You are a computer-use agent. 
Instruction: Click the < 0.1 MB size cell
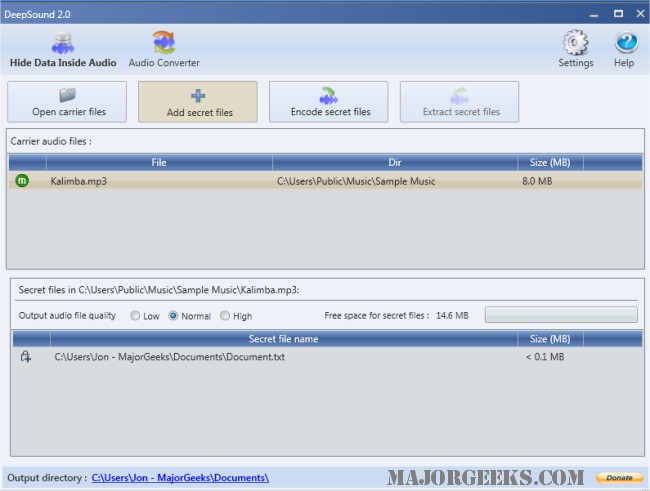(545, 357)
